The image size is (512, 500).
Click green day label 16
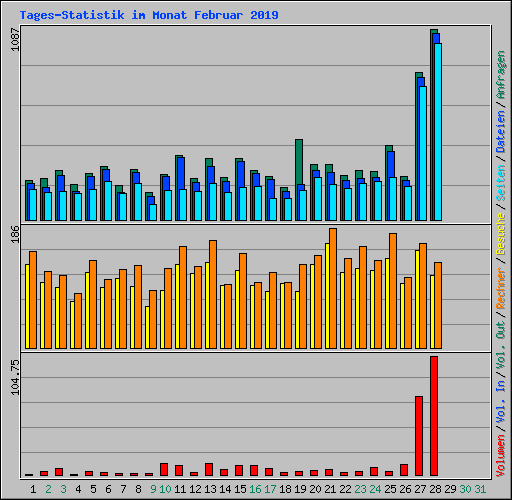click(255, 489)
